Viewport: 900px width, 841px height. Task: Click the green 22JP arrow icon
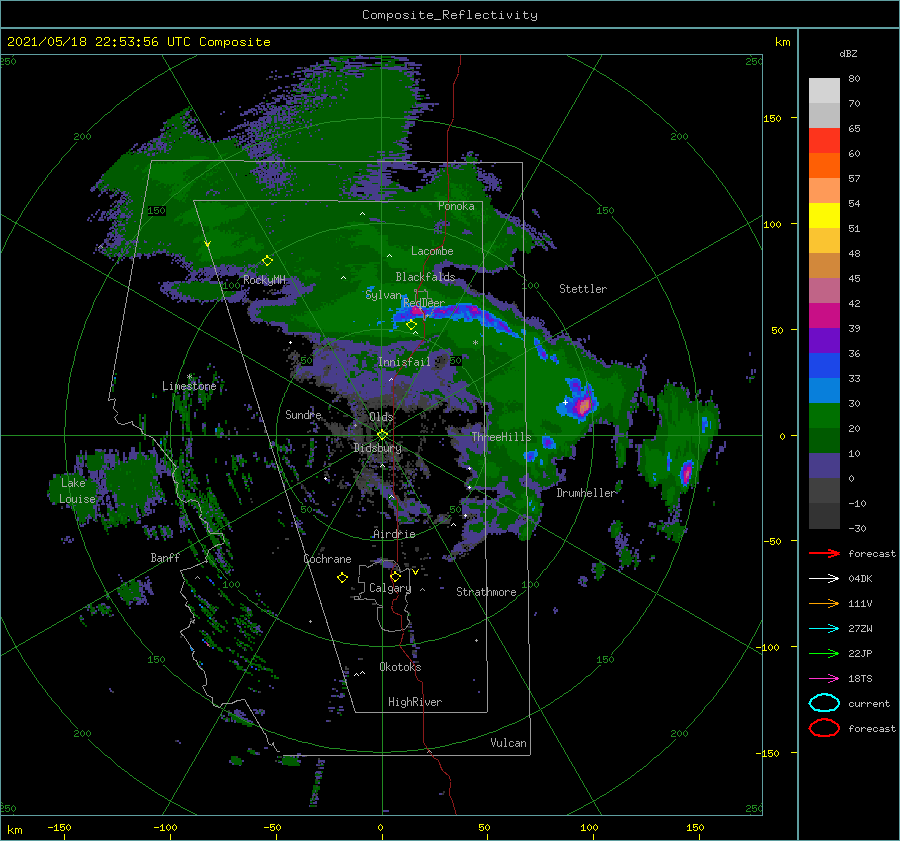[824, 653]
